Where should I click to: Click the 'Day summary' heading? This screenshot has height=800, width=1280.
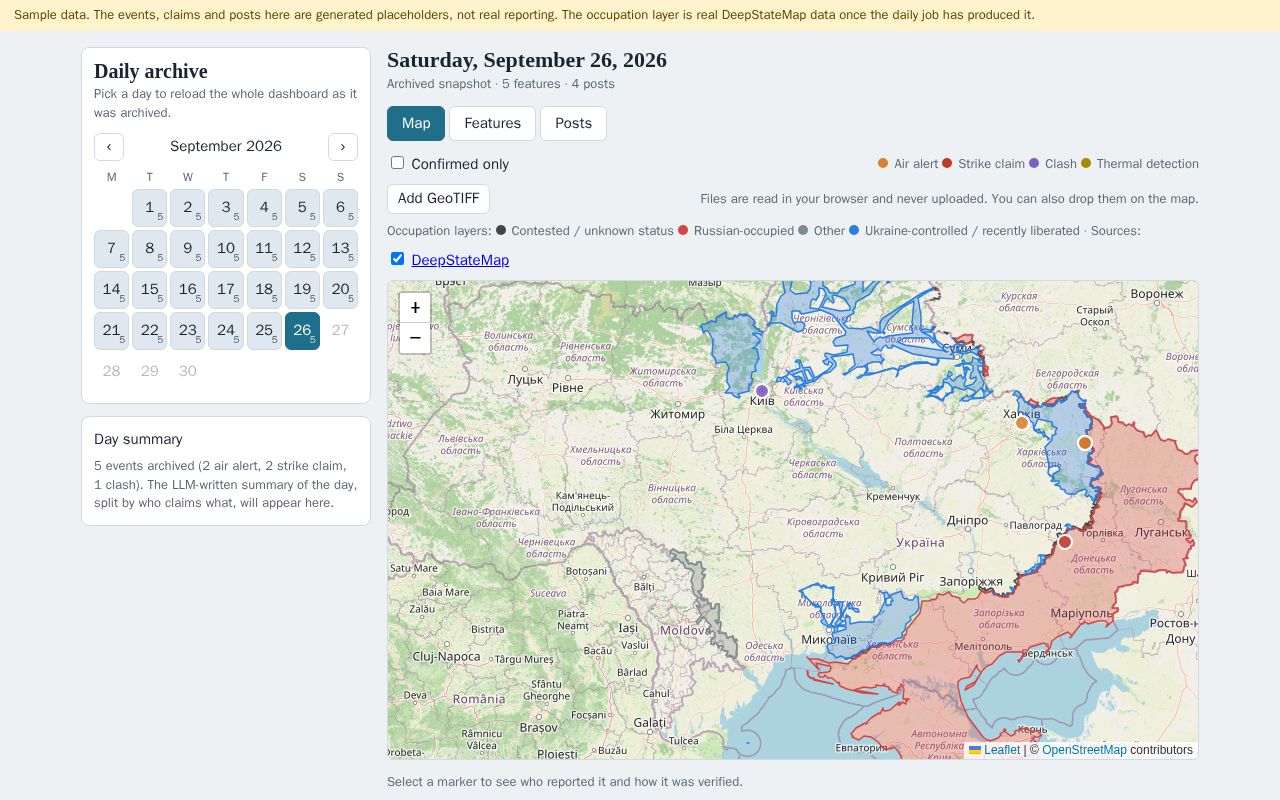(138, 439)
